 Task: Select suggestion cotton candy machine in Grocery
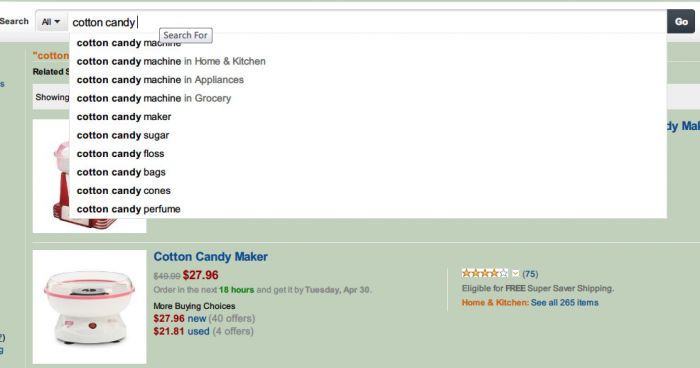point(368,98)
